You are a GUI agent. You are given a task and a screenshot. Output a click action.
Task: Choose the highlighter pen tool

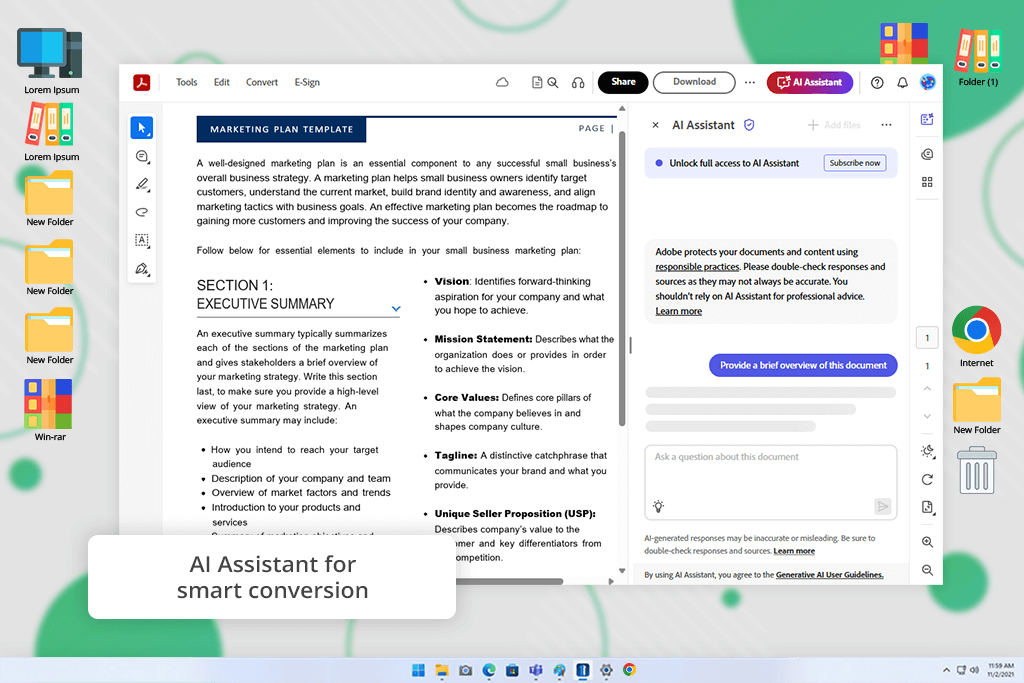[142, 184]
